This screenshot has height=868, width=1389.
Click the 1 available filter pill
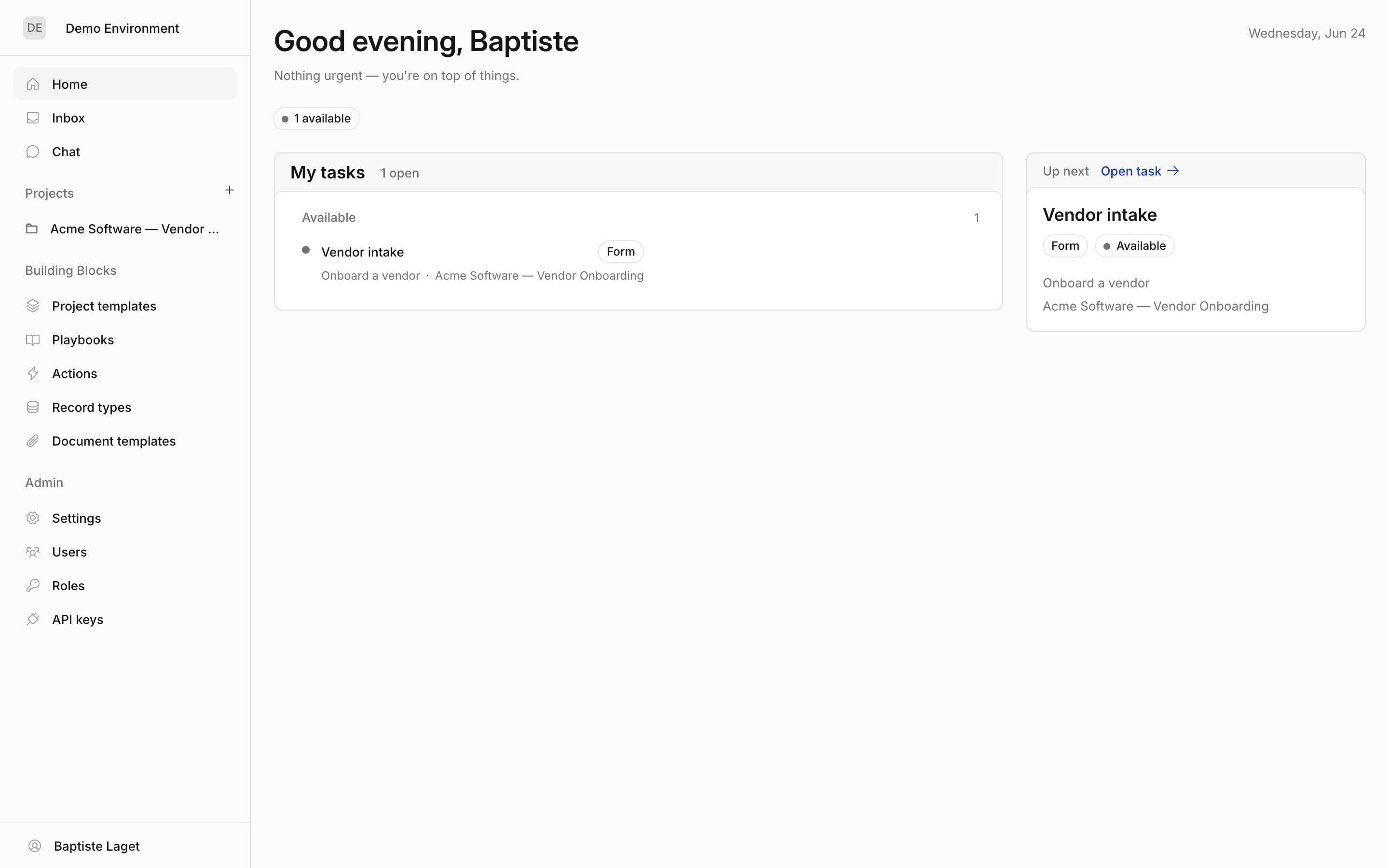click(x=316, y=118)
